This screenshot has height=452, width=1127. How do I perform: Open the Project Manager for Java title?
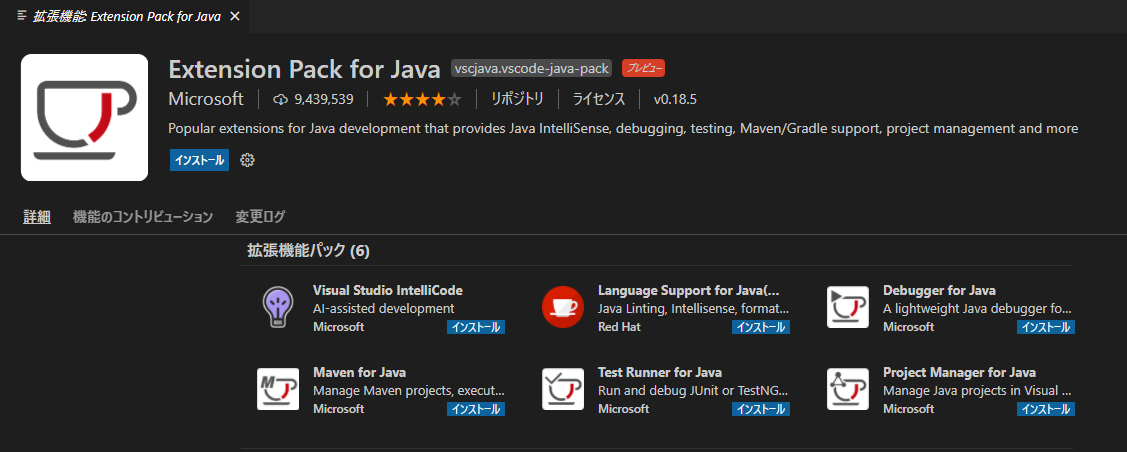[960, 372]
